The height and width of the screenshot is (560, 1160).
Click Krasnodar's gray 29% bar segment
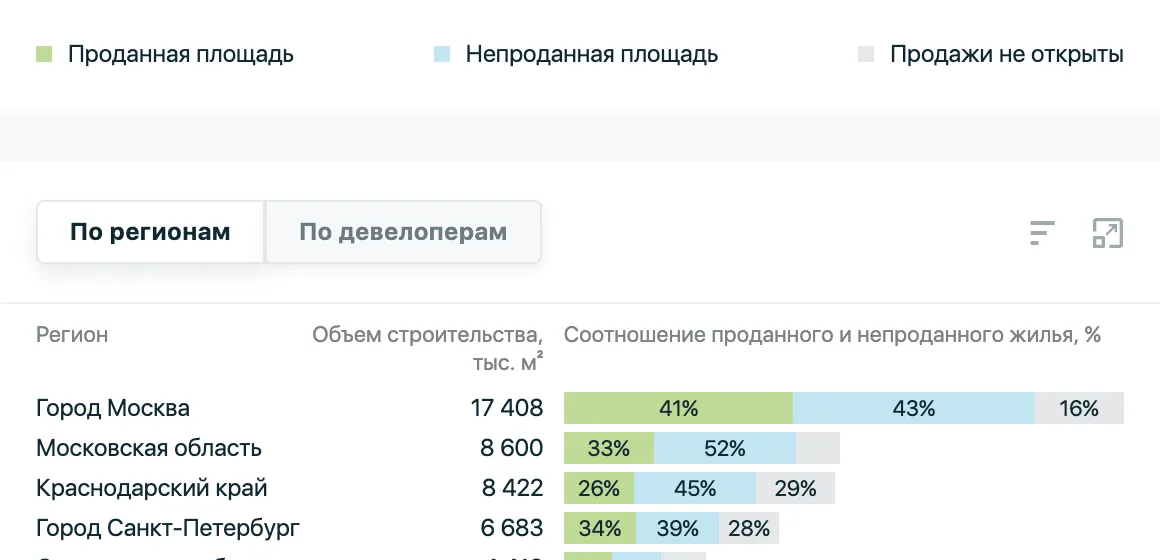pyautogui.click(x=795, y=488)
